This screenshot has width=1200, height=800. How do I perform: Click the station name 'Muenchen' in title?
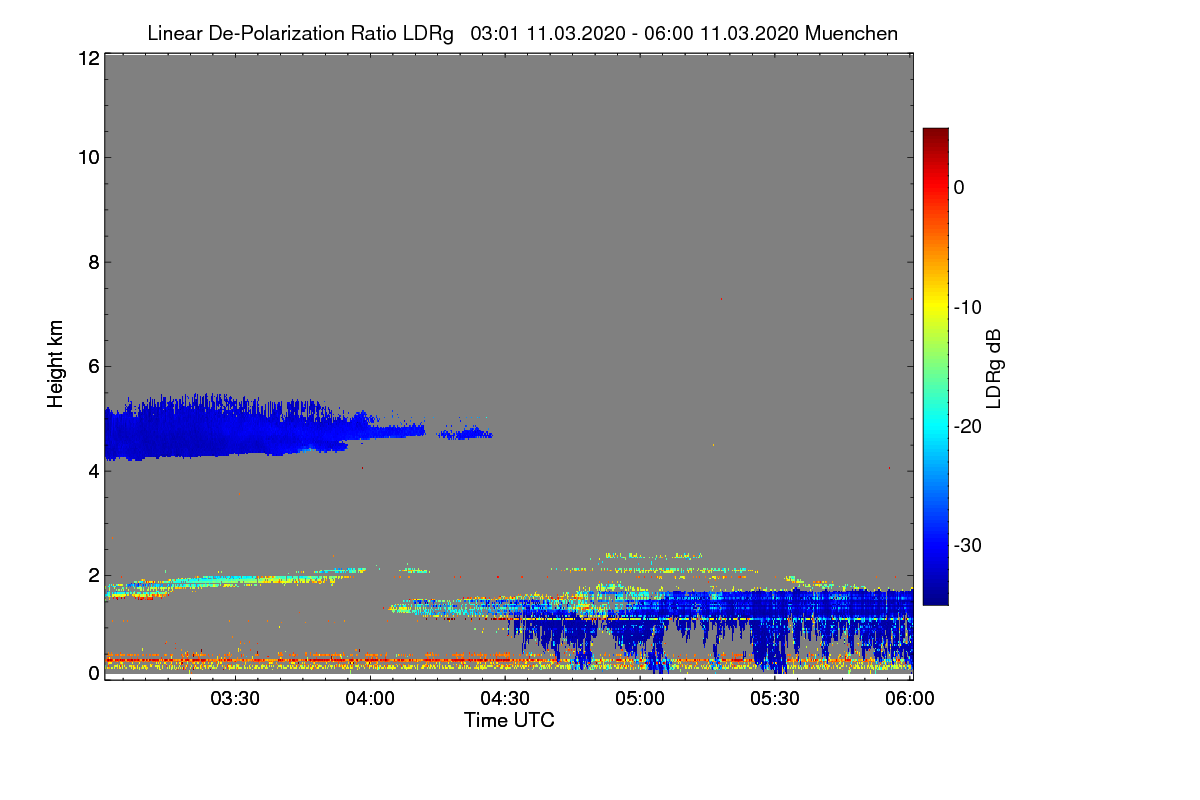coord(851,33)
